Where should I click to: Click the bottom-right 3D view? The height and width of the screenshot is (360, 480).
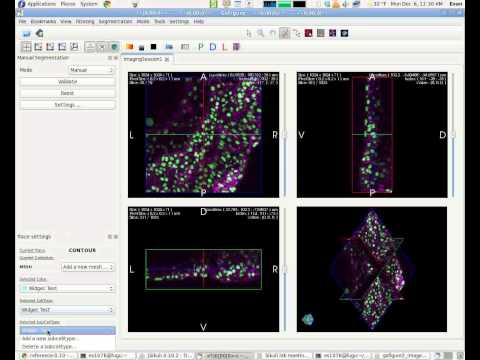click(372, 269)
